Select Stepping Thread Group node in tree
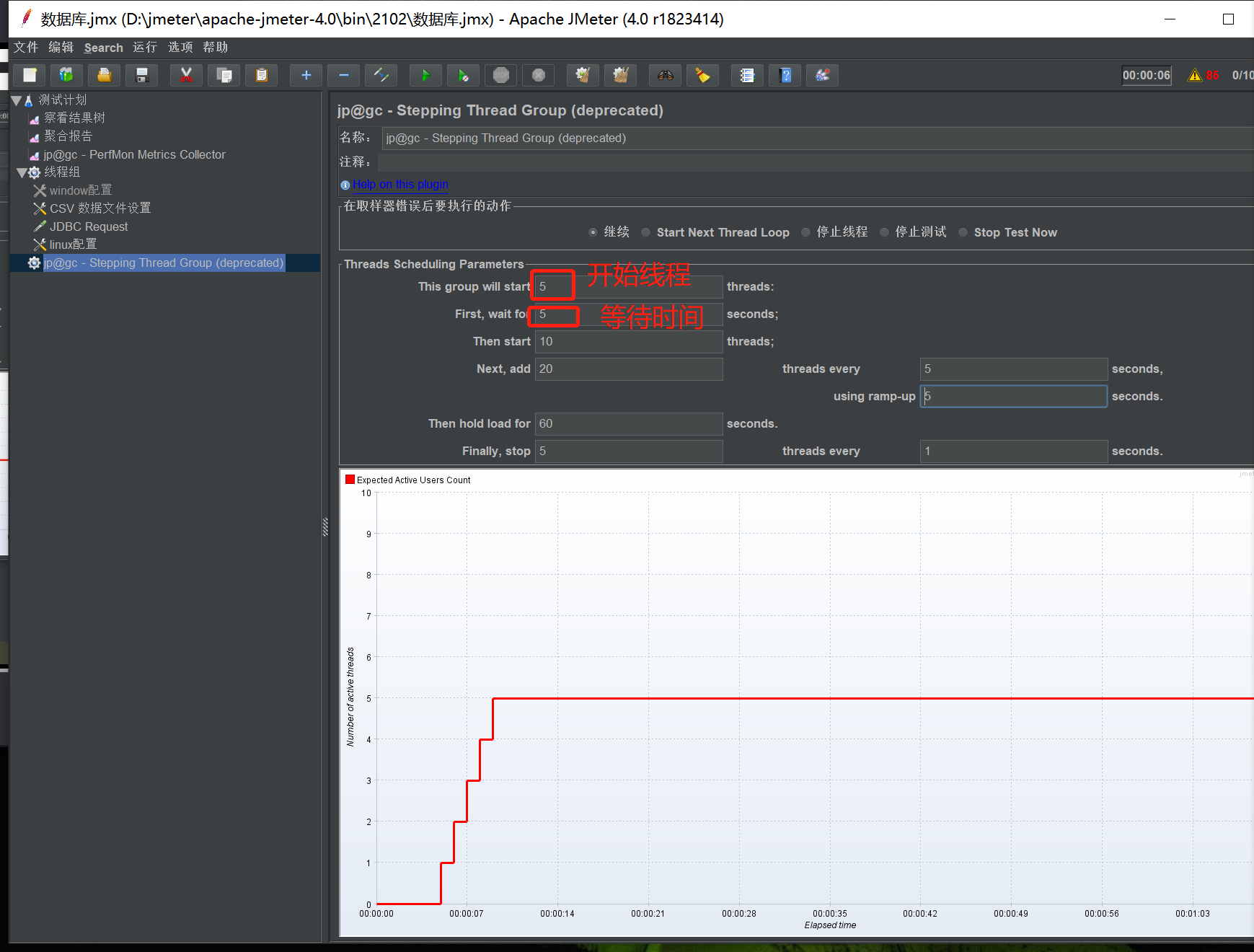Image resolution: width=1254 pixels, height=952 pixels. pos(164,263)
